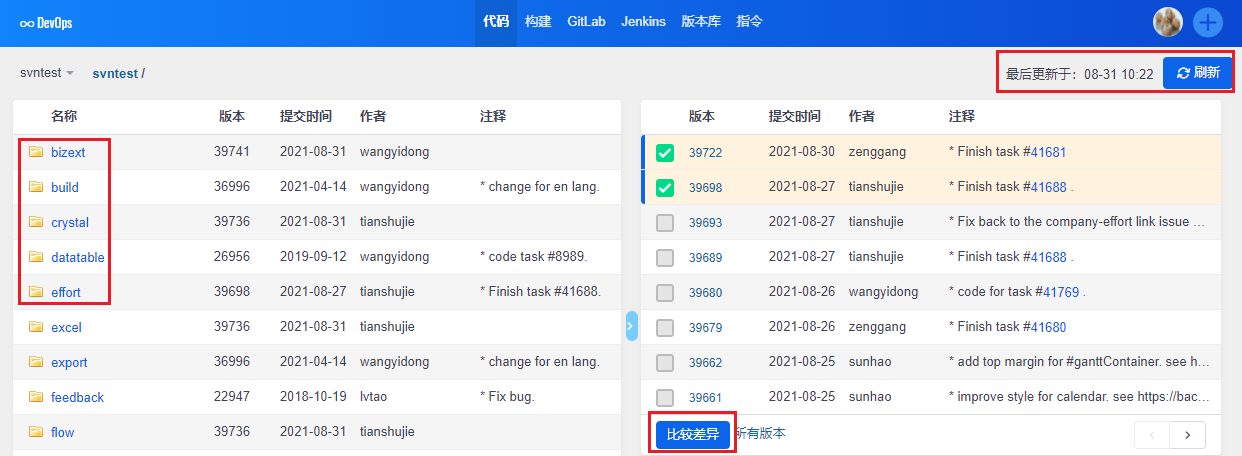Click the bizext folder icon

coord(36,152)
